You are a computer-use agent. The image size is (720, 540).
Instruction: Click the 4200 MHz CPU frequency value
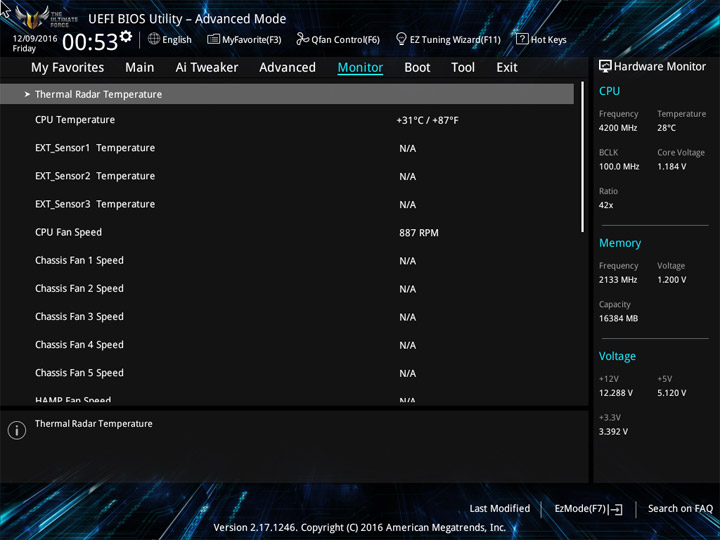(618, 128)
